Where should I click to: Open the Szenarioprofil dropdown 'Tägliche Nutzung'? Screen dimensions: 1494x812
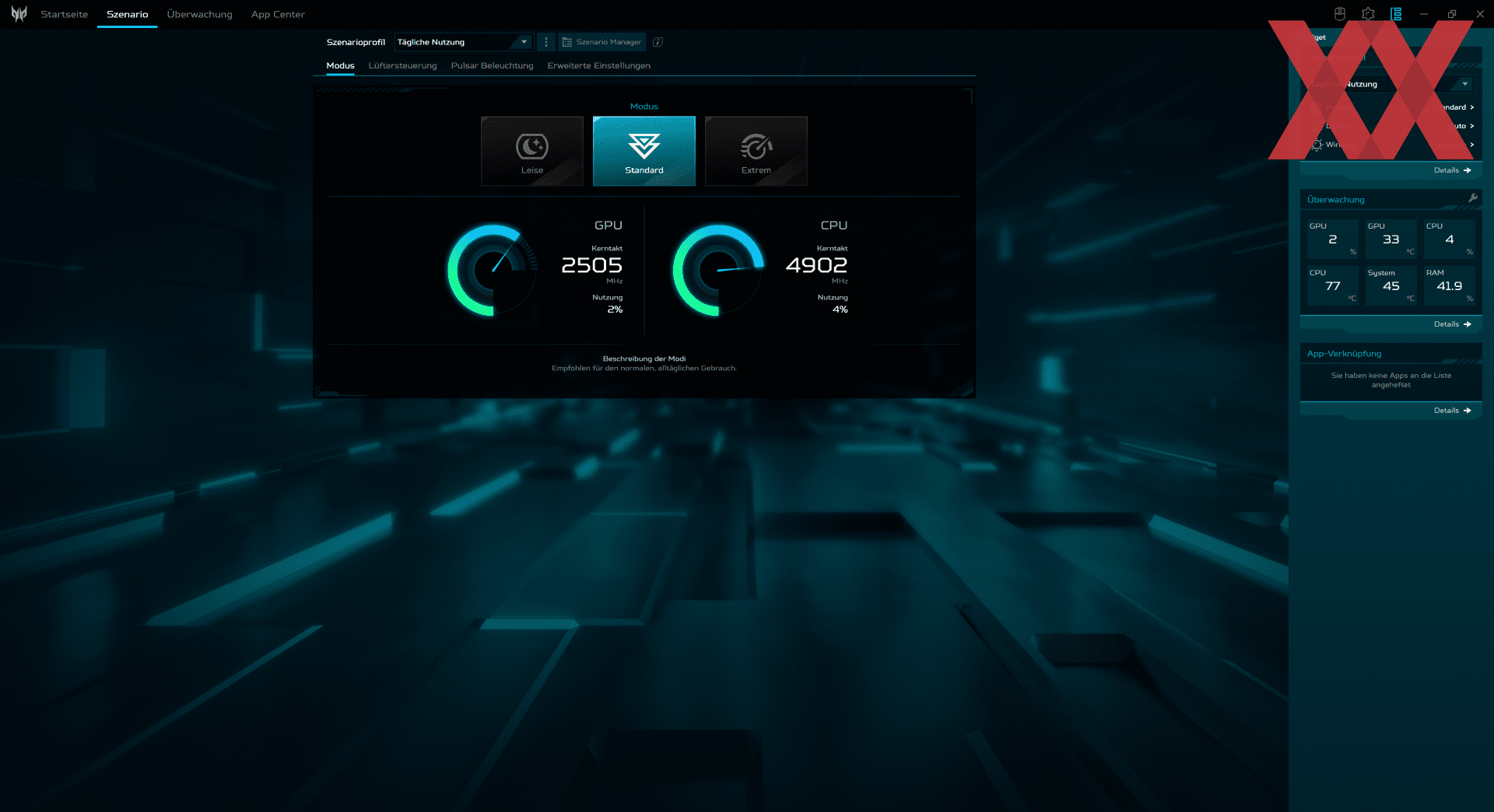click(x=464, y=42)
